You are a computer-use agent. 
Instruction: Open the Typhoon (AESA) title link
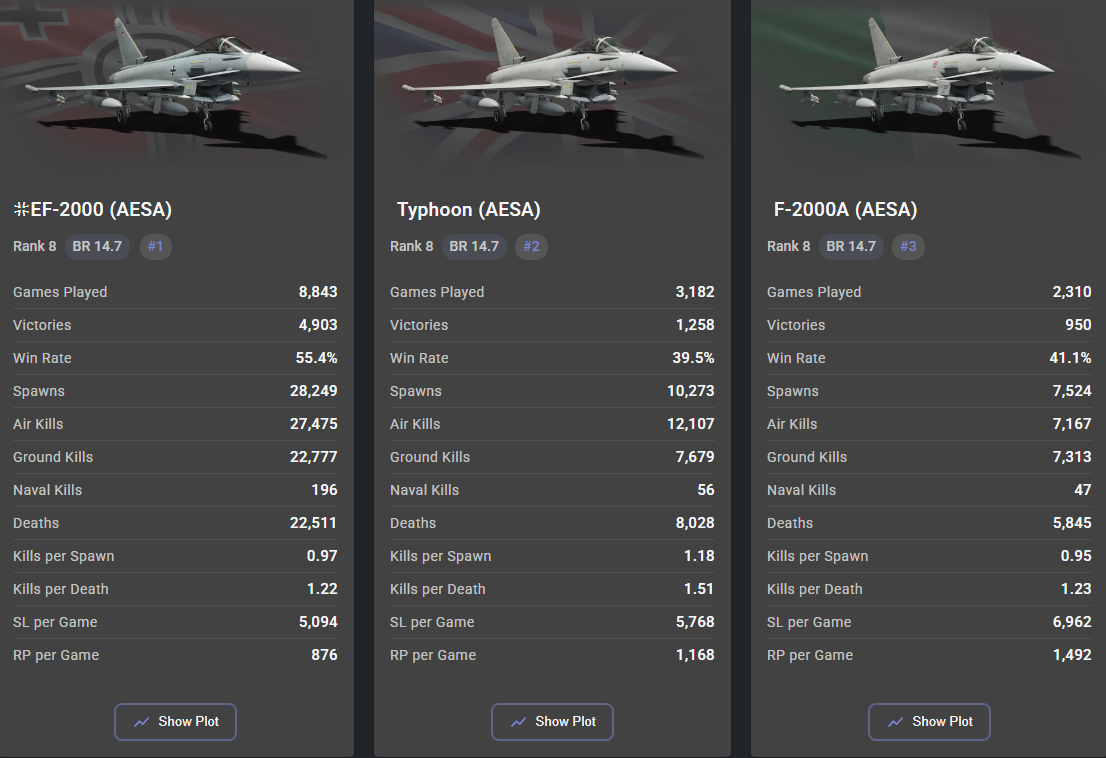(468, 210)
